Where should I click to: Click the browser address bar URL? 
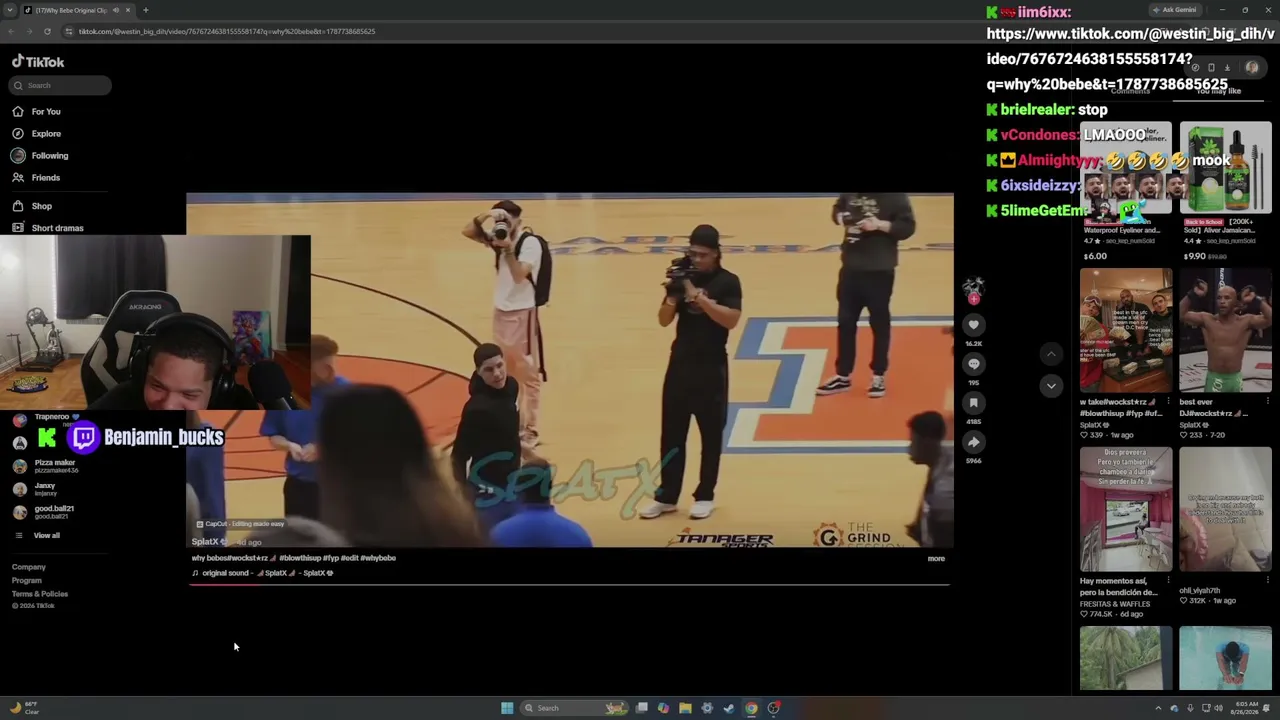[227, 31]
